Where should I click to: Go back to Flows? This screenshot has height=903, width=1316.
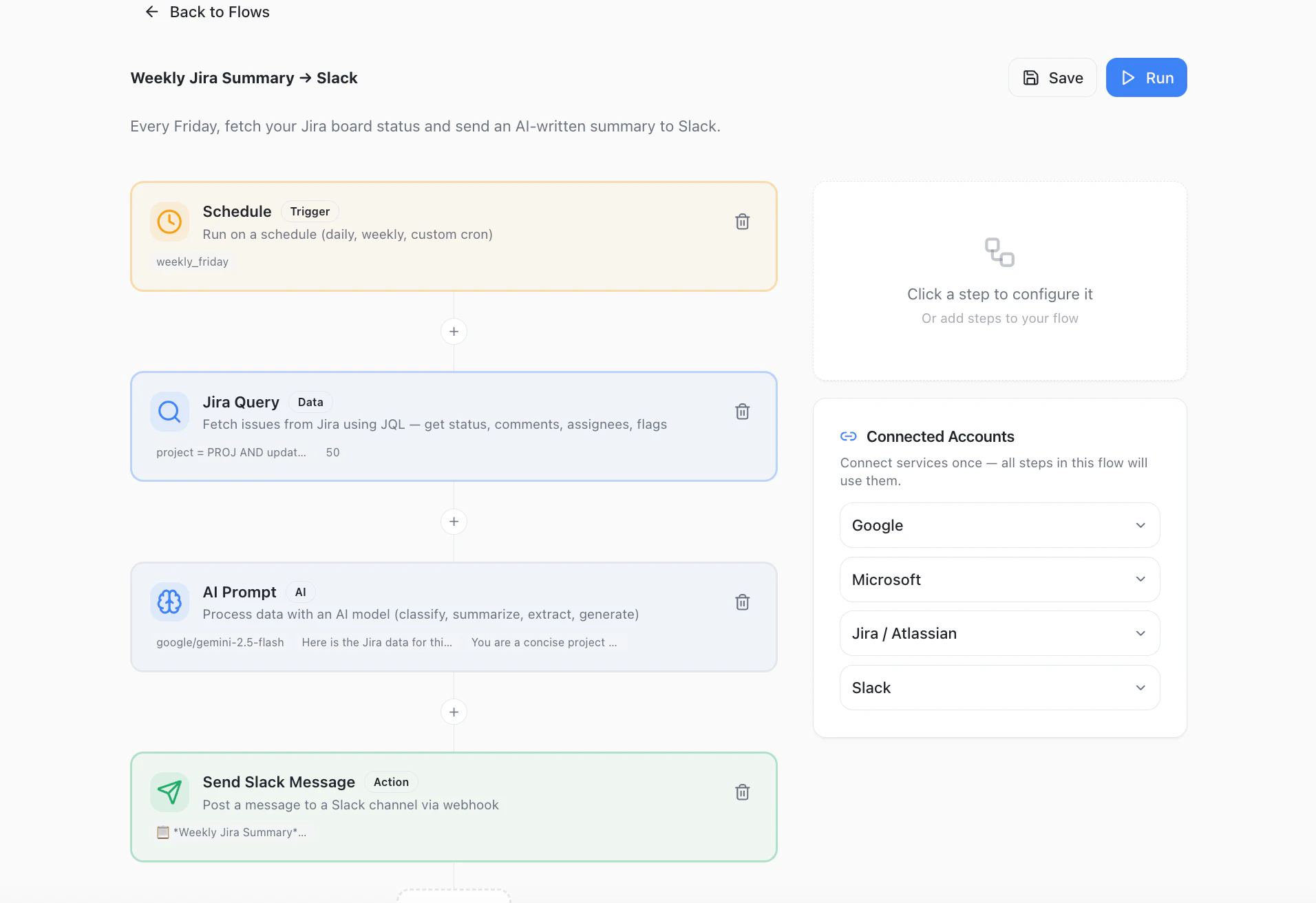pos(207,12)
